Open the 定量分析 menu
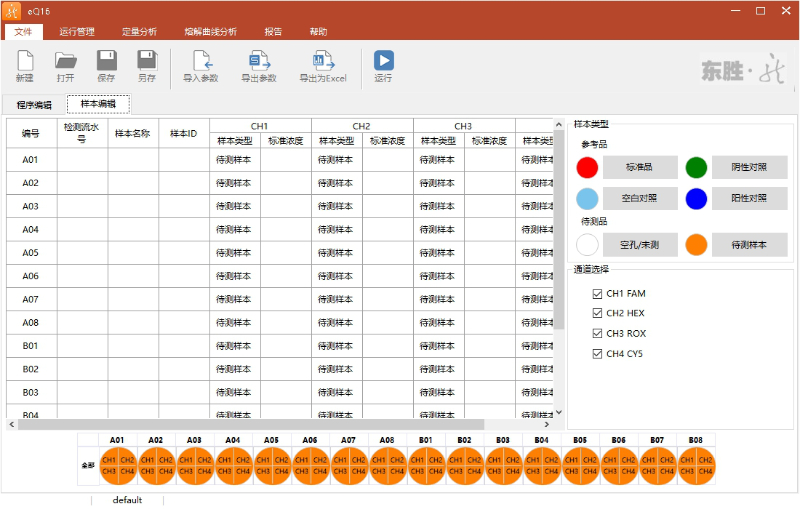This screenshot has height=509, width=800. (139, 32)
